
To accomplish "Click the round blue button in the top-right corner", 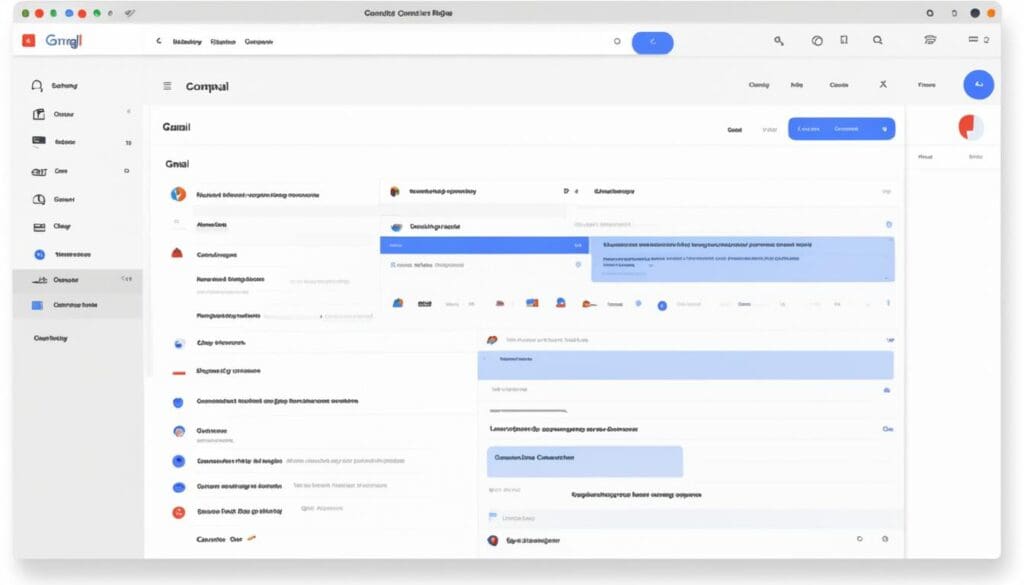I will (978, 85).
